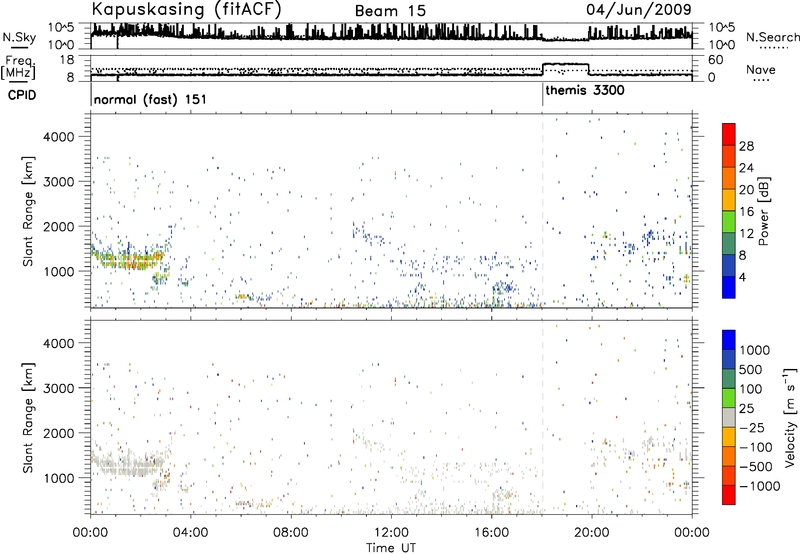Click the '500' label on Velocity colorbar
The height and width of the screenshot is (554, 800).
click(751, 369)
